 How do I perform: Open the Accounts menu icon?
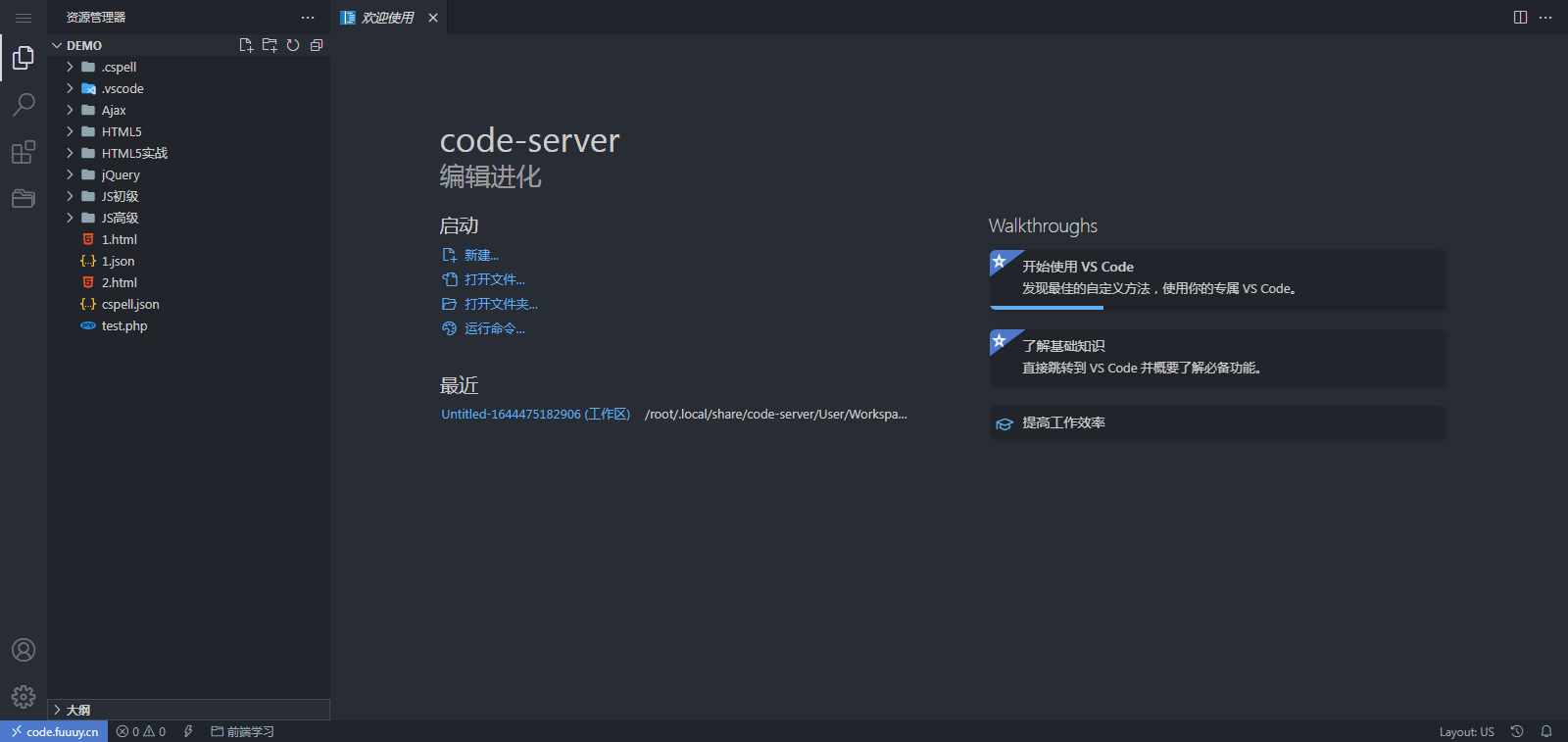pos(24,650)
